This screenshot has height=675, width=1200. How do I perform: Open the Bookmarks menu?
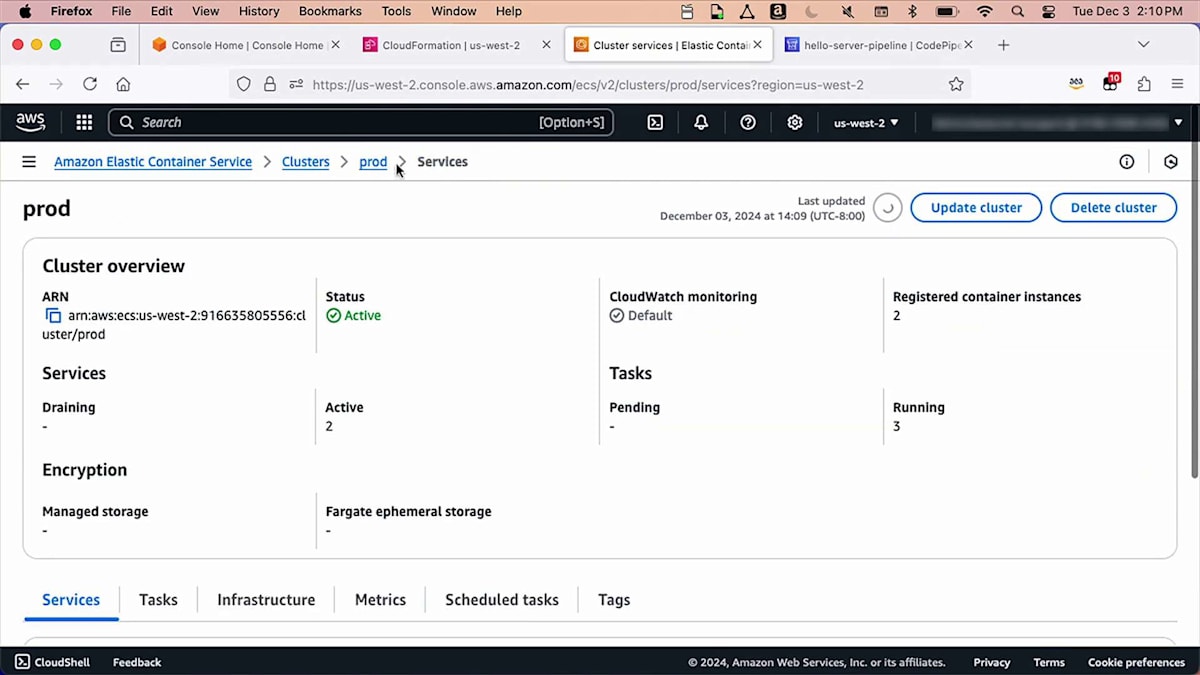click(328, 12)
